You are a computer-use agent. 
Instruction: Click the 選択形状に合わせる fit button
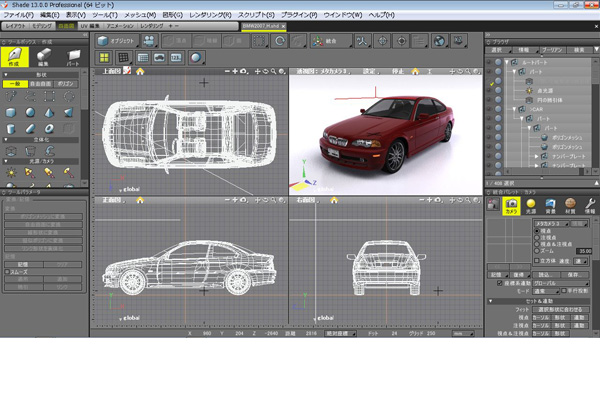tap(561, 309)
